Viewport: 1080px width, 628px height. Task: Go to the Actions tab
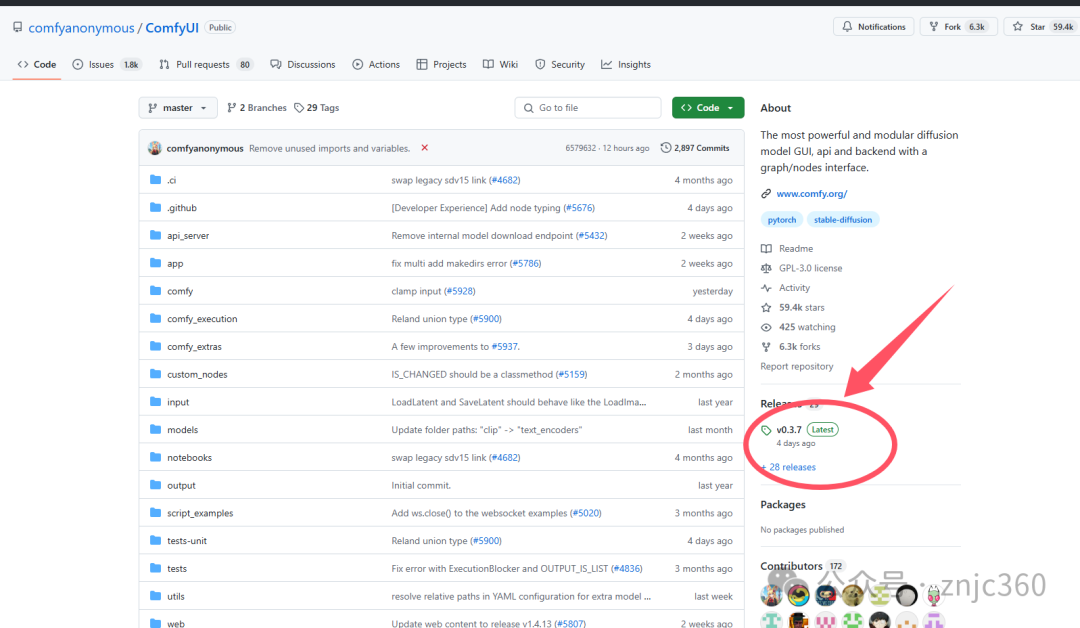tap(375, 64)
